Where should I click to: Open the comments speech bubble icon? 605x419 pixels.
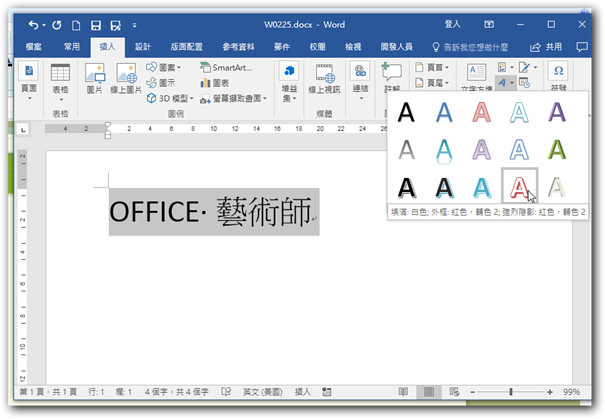tap(582, 47)
